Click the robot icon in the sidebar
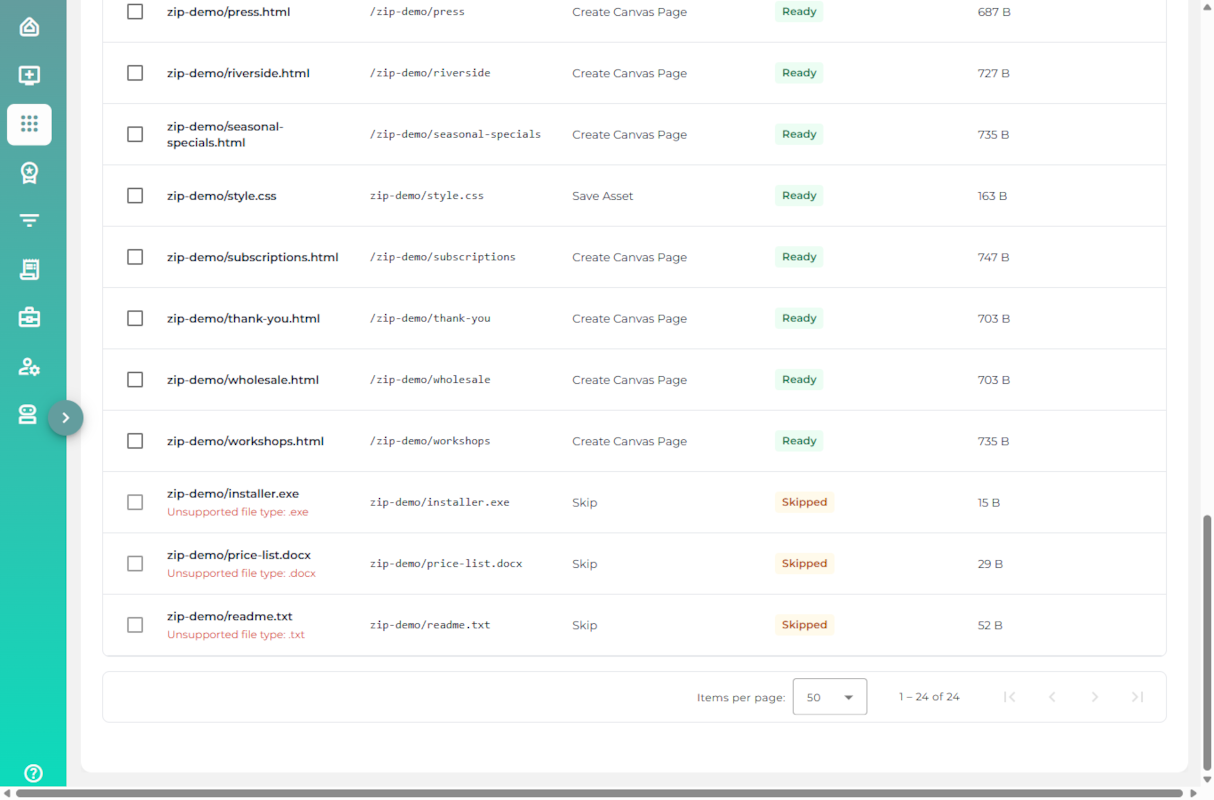This screenshot has height=800, width=1214. coord(29,414)
